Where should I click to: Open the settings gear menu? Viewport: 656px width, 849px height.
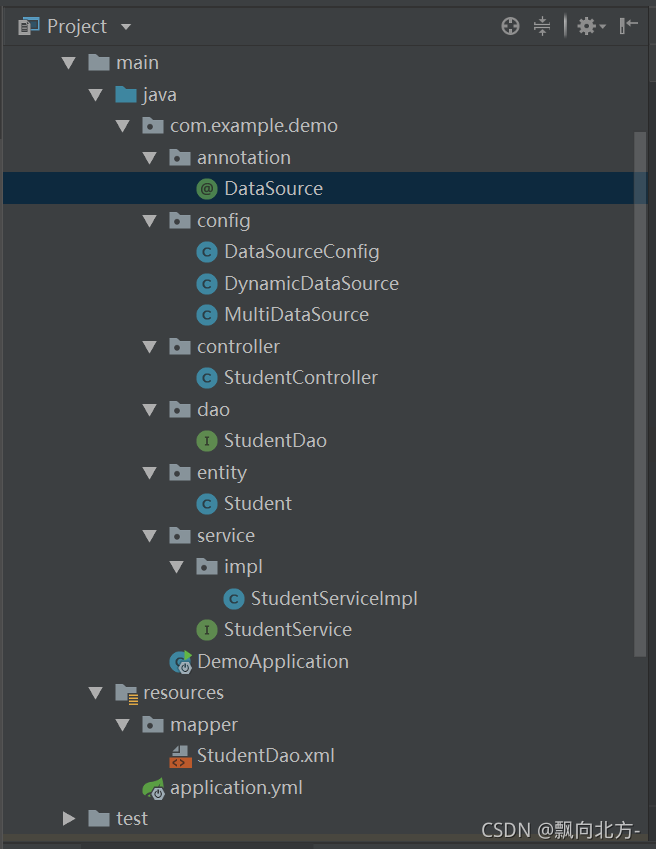pyautogui.click(x=586, y=26)
